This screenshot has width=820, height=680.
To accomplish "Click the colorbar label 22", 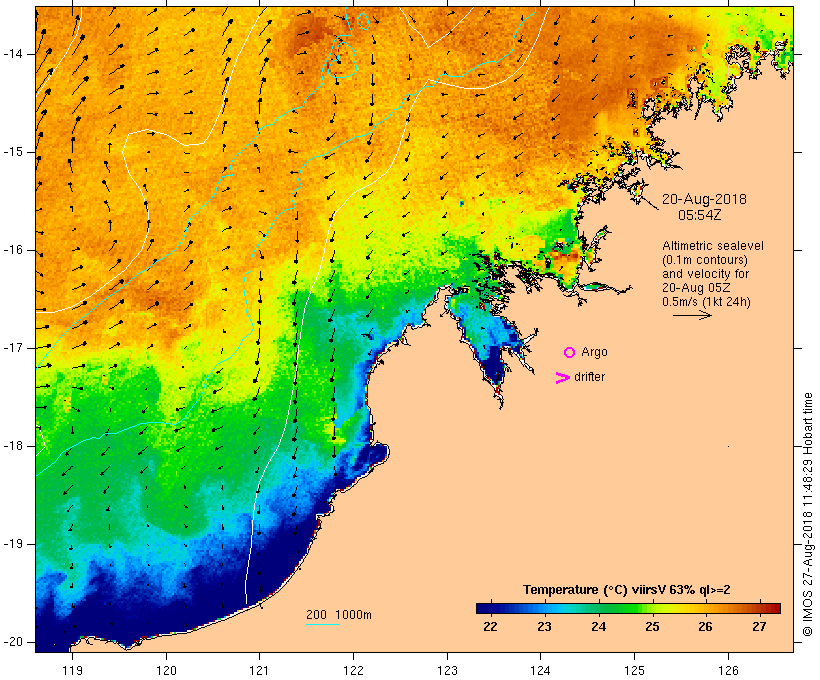I will (x=491, y=627).
